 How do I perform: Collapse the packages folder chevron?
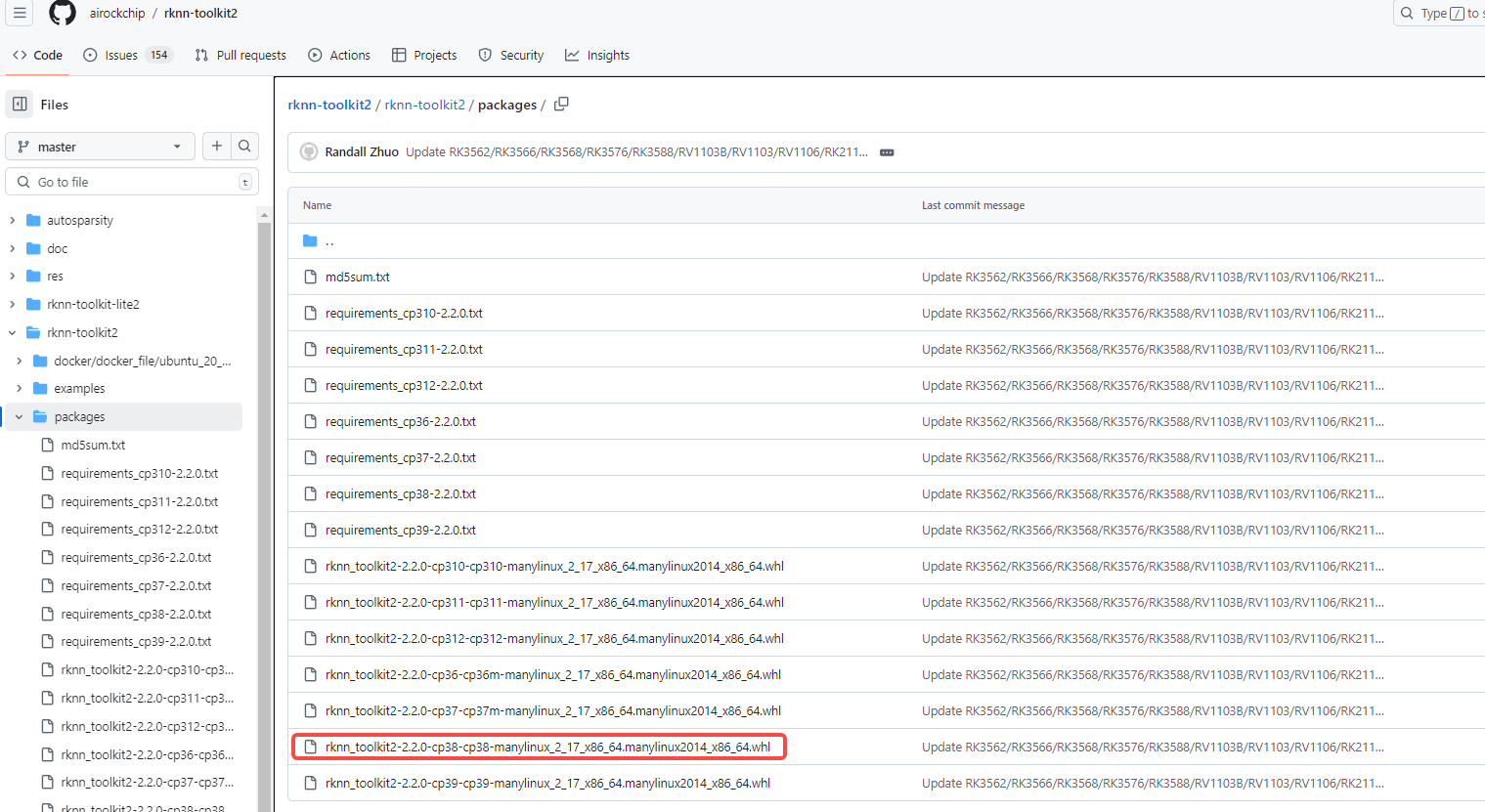(x=19, y=416)
